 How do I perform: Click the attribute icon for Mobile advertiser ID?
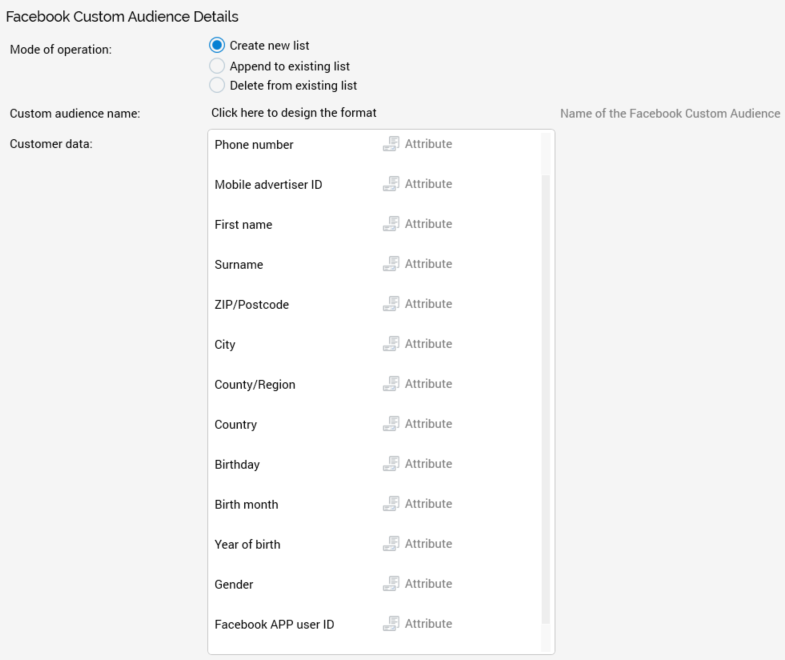pos(391,184)
